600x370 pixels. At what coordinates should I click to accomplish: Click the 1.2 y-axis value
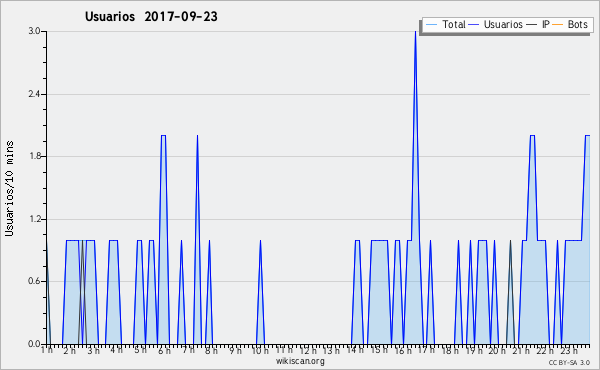click(34, 219)
